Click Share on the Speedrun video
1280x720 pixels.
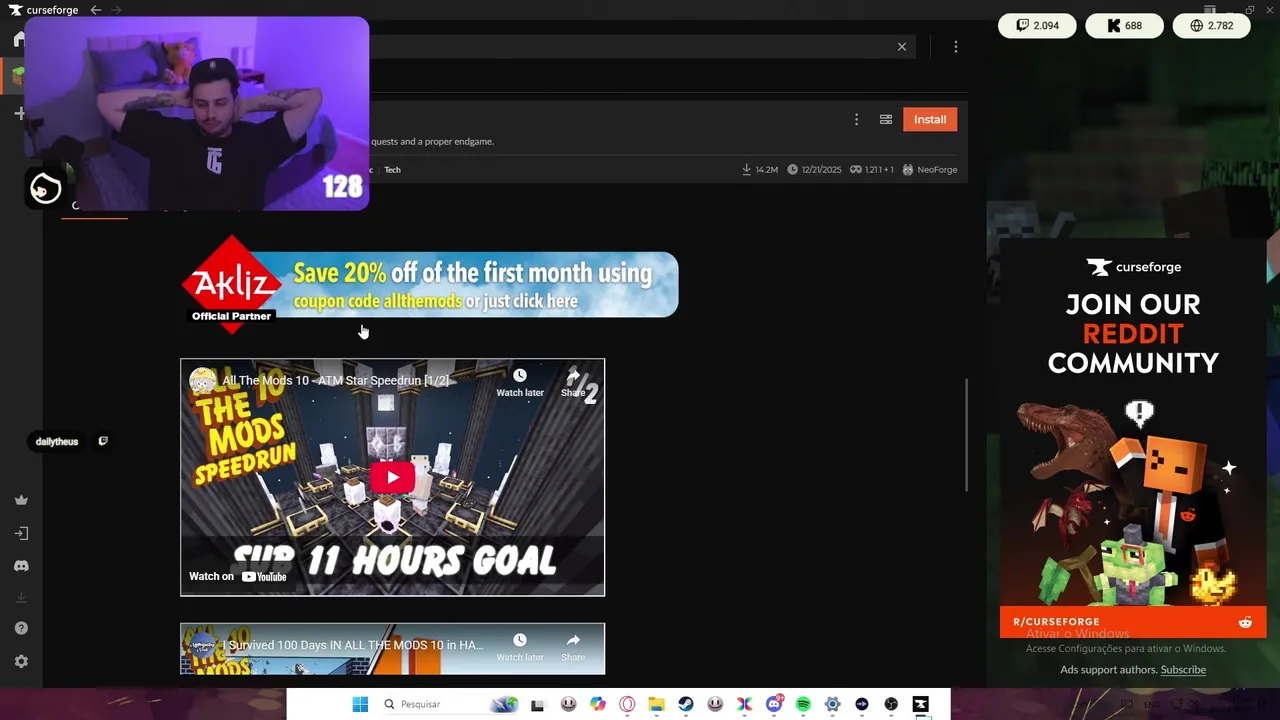[573, 382]
